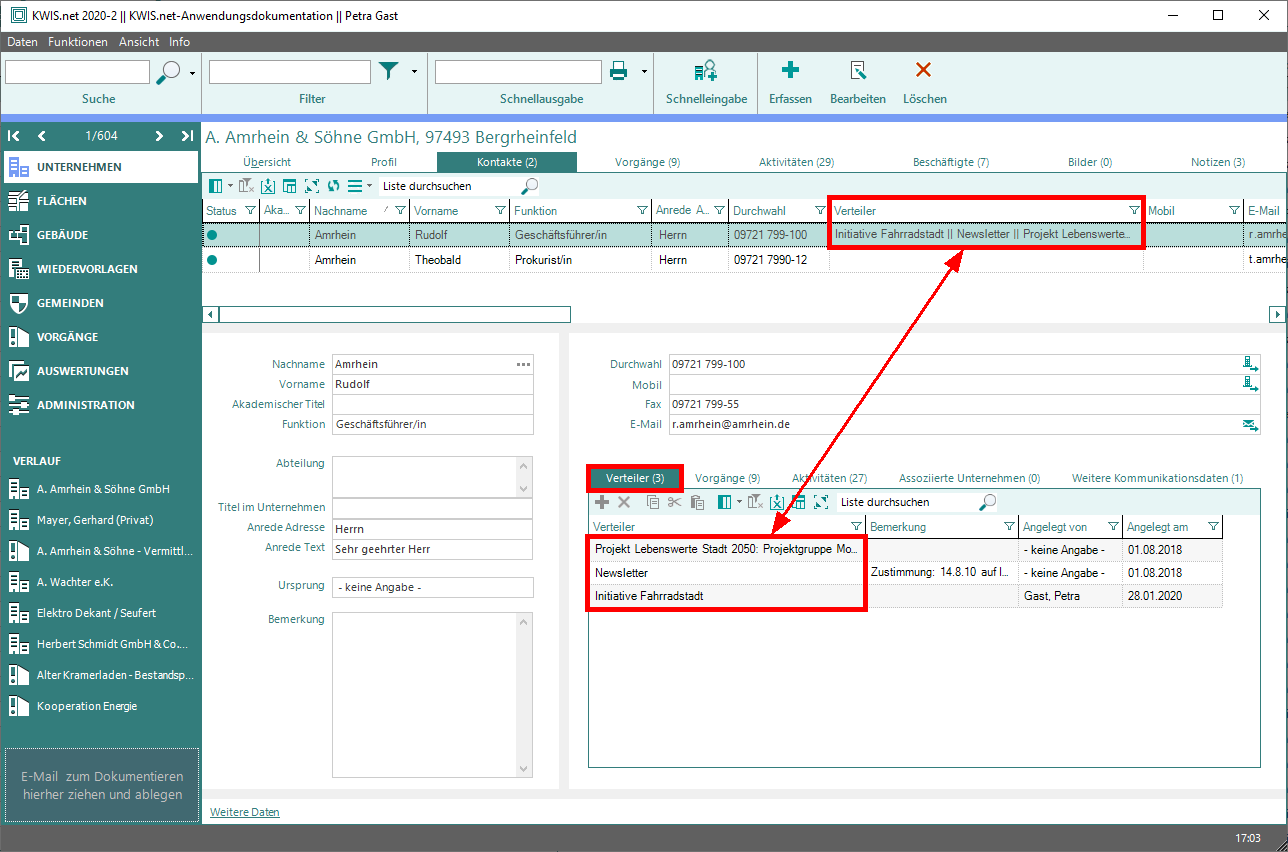Click the Löschen delete button
Image resolution: width=1288 pixels, height=852 pixels.
pyautogui.click(x=924, y=81)
